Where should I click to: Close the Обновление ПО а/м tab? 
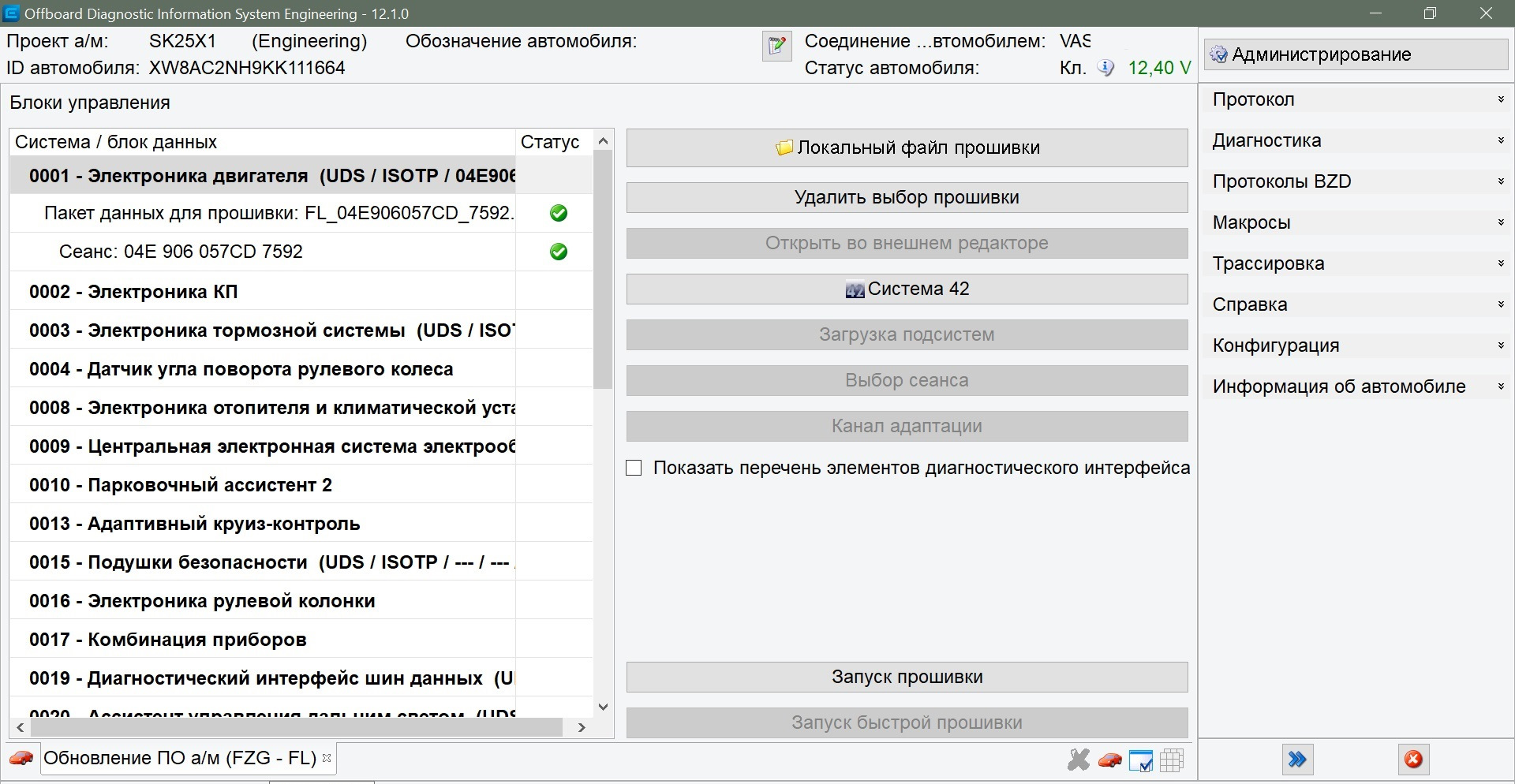[x=327, y=758]
